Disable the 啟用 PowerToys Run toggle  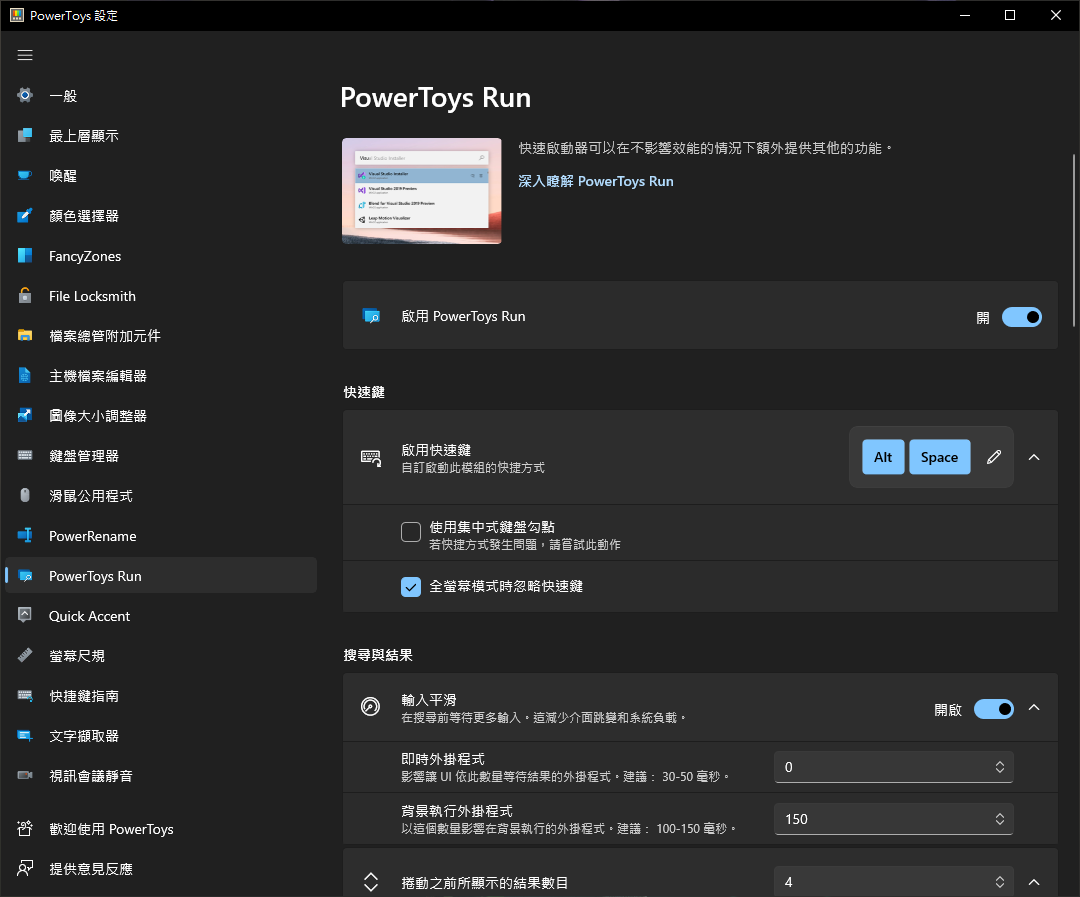(x=1021, y=317)
